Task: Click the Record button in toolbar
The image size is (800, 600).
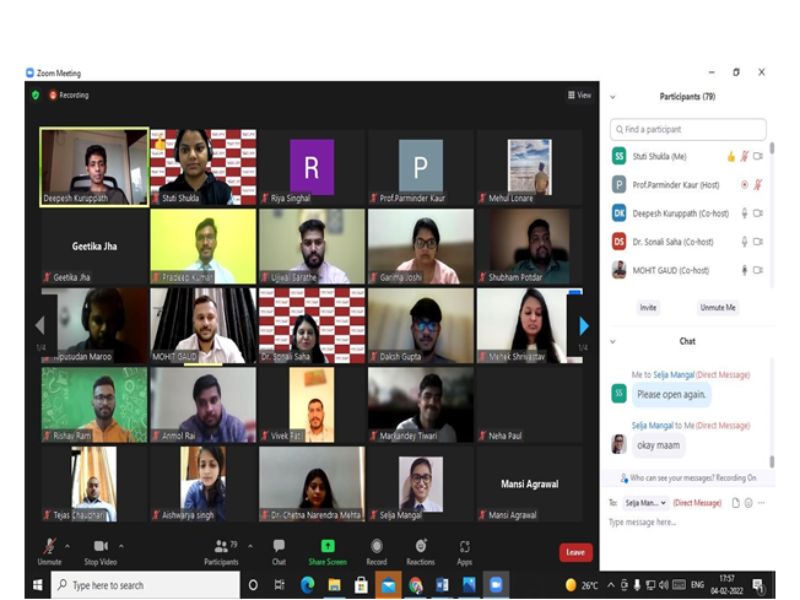Action: tap(377, 551)
